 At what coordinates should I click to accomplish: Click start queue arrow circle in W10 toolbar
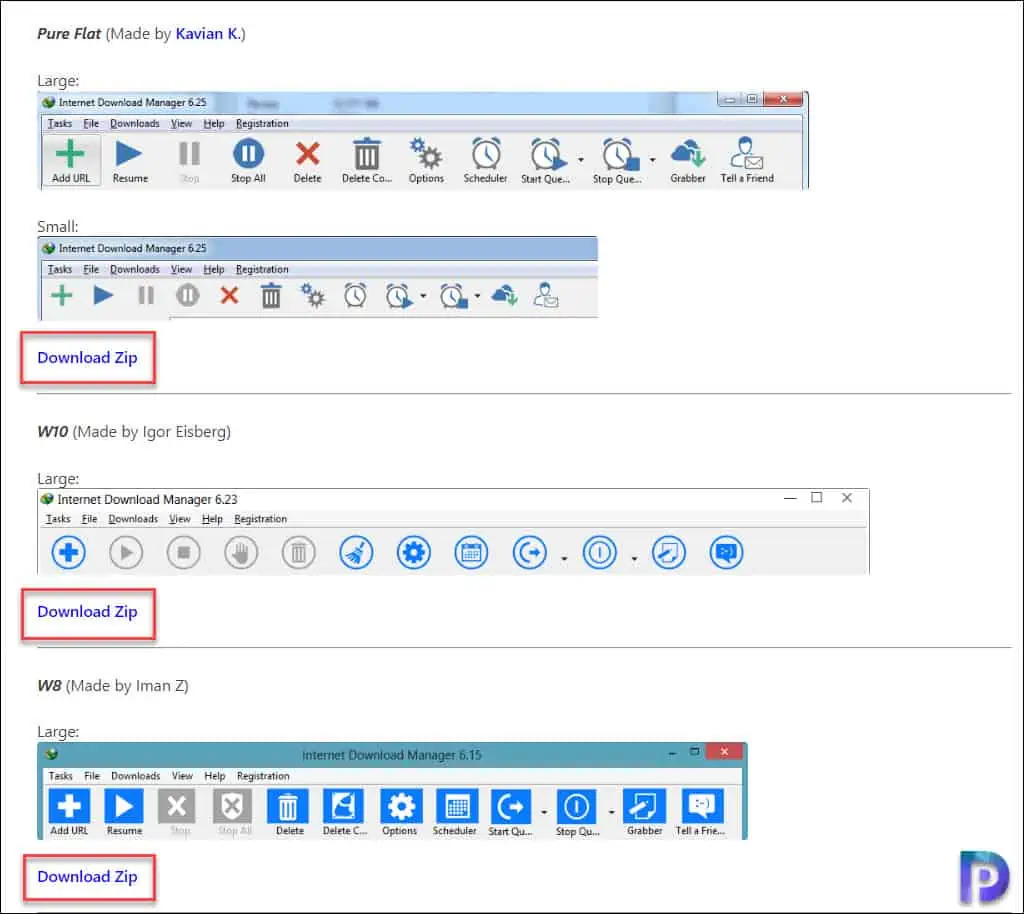click(529, 552)
